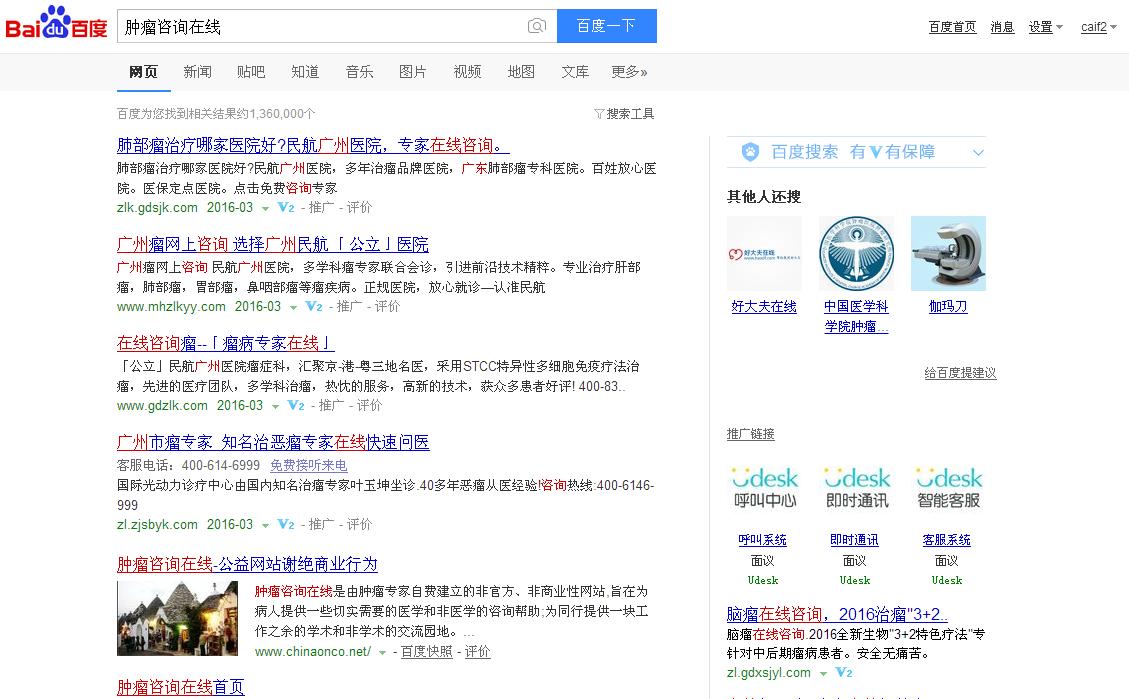
Task: Click 伽玛刀 machine thumbnail
Action: [x=948, y=253]
